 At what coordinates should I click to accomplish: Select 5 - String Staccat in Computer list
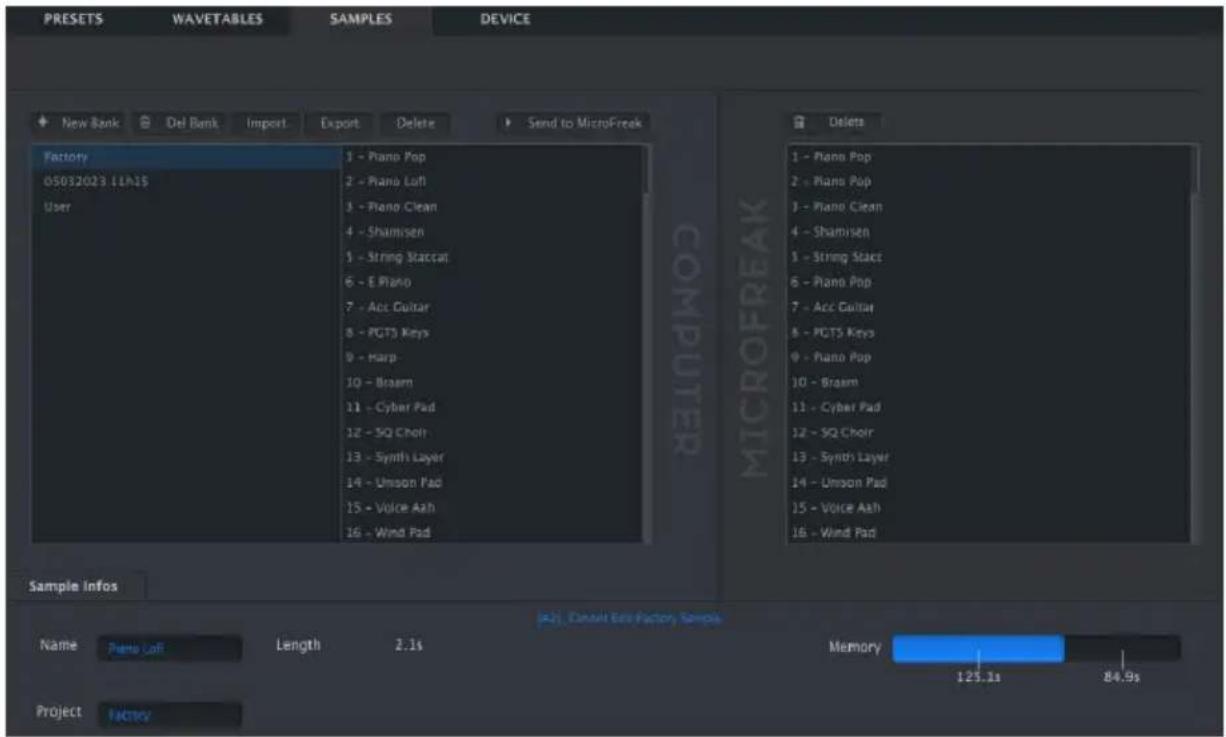click(x=491, y=257)
